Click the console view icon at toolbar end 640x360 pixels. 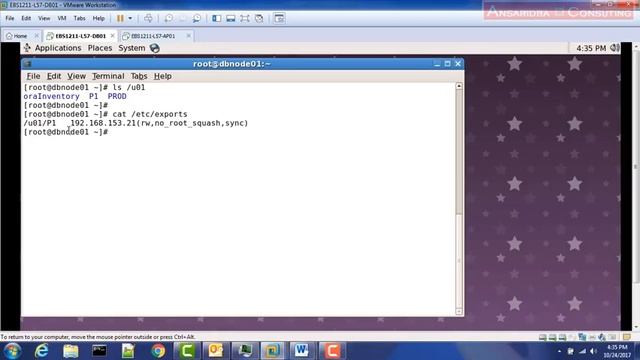coord(279,18)
